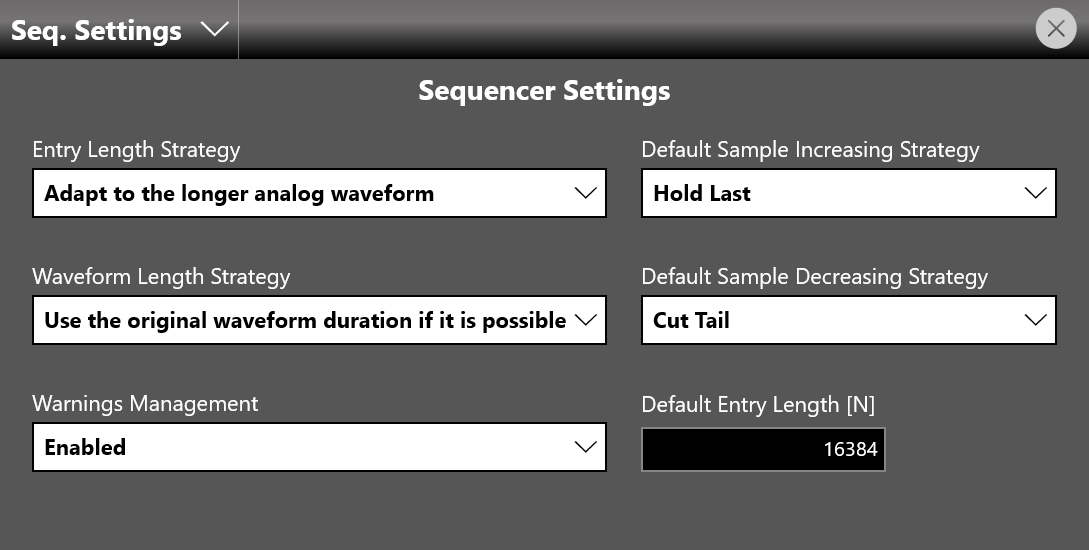Click the 'Entry Length Strategy' label
1089x550 pixels.
136,150
